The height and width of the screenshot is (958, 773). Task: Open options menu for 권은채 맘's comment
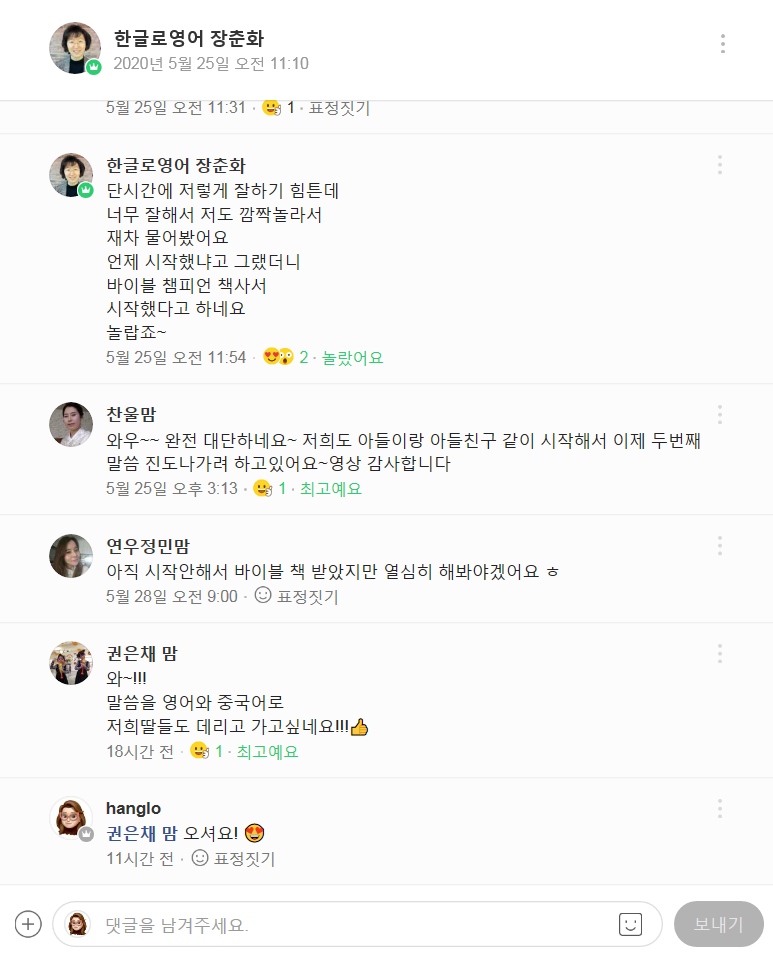click(719, 654)
